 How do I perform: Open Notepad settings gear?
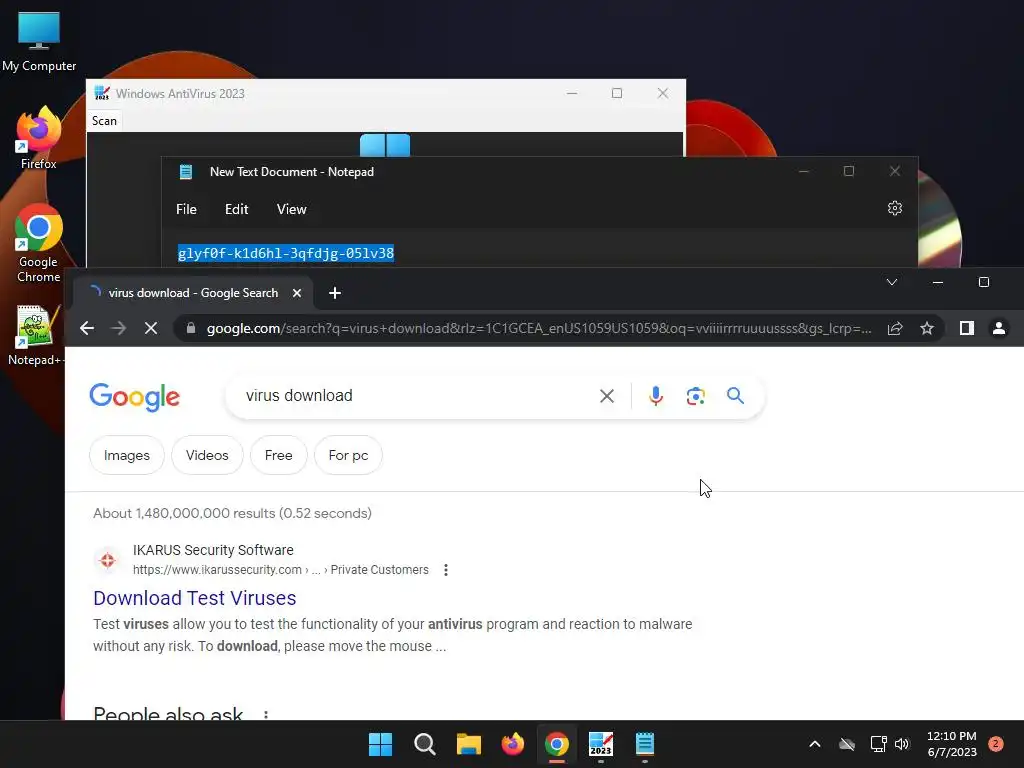tap(895, 208)
